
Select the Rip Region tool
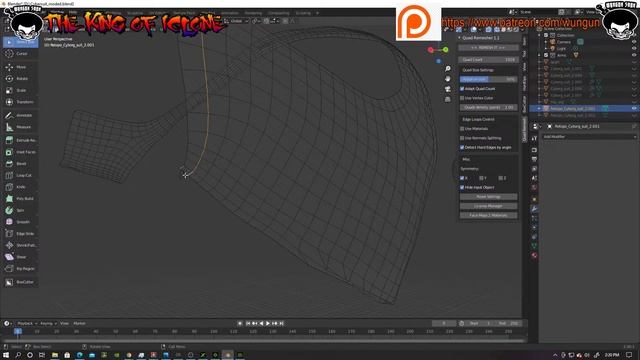20,269
